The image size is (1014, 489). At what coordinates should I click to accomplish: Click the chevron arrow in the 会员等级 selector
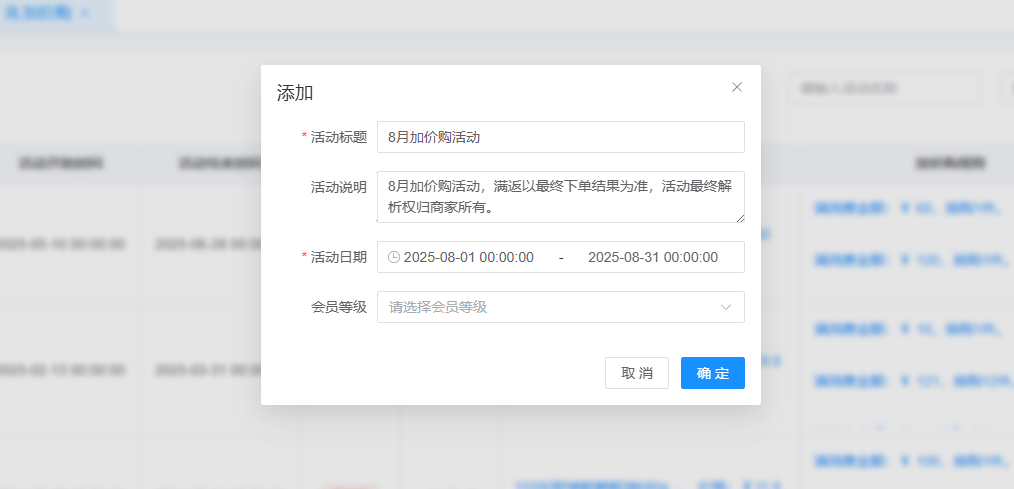pyautogui.click(x=726, y=307)
